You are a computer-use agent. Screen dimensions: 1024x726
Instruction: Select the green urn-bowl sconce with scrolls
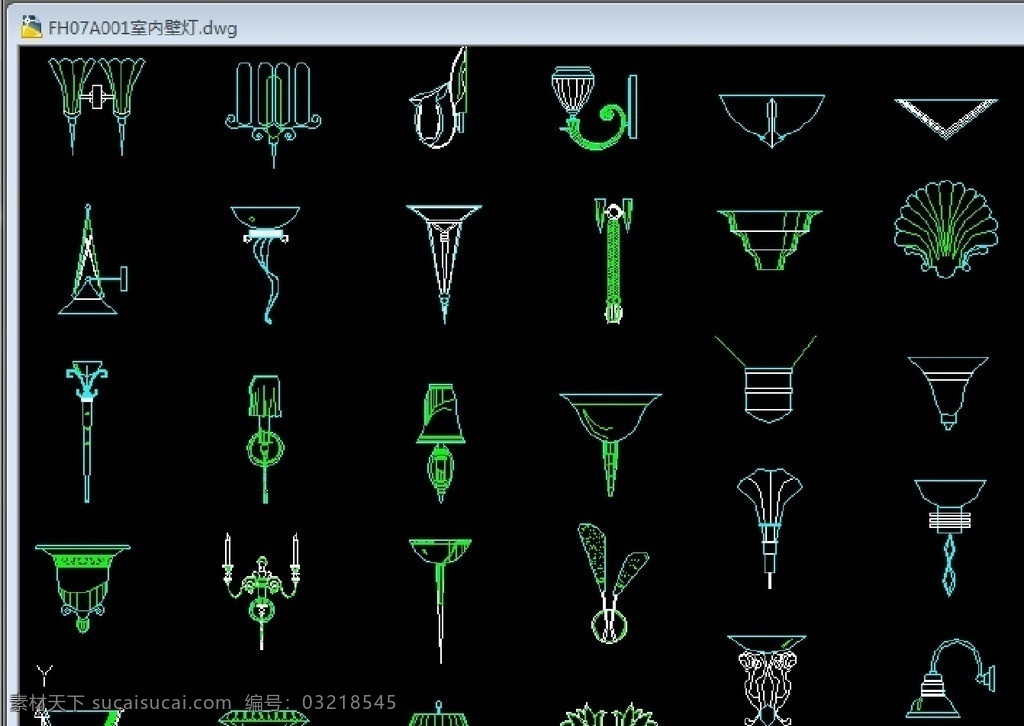[x=82, y=588]
